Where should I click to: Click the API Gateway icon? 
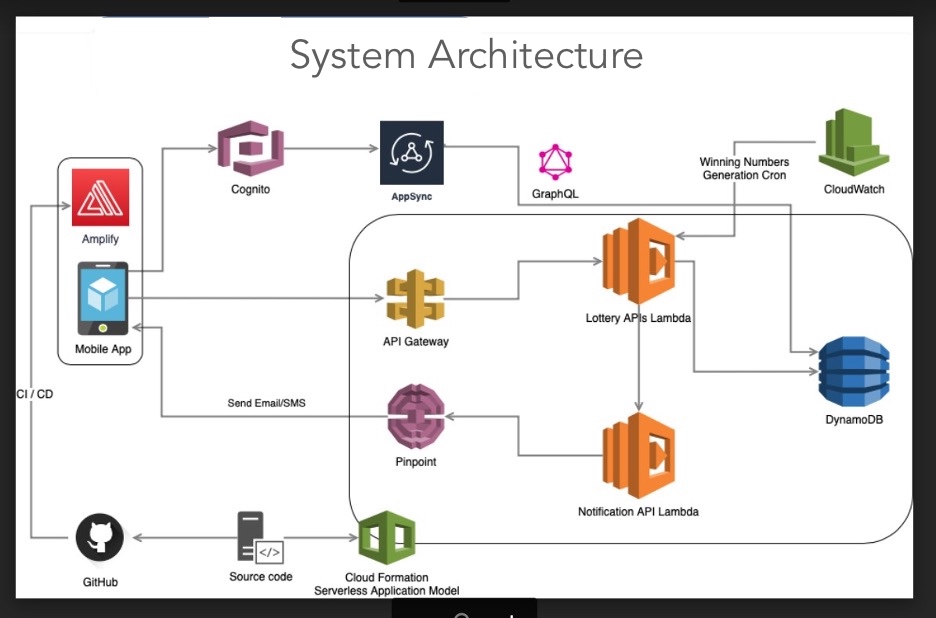(x=415, y=299)
